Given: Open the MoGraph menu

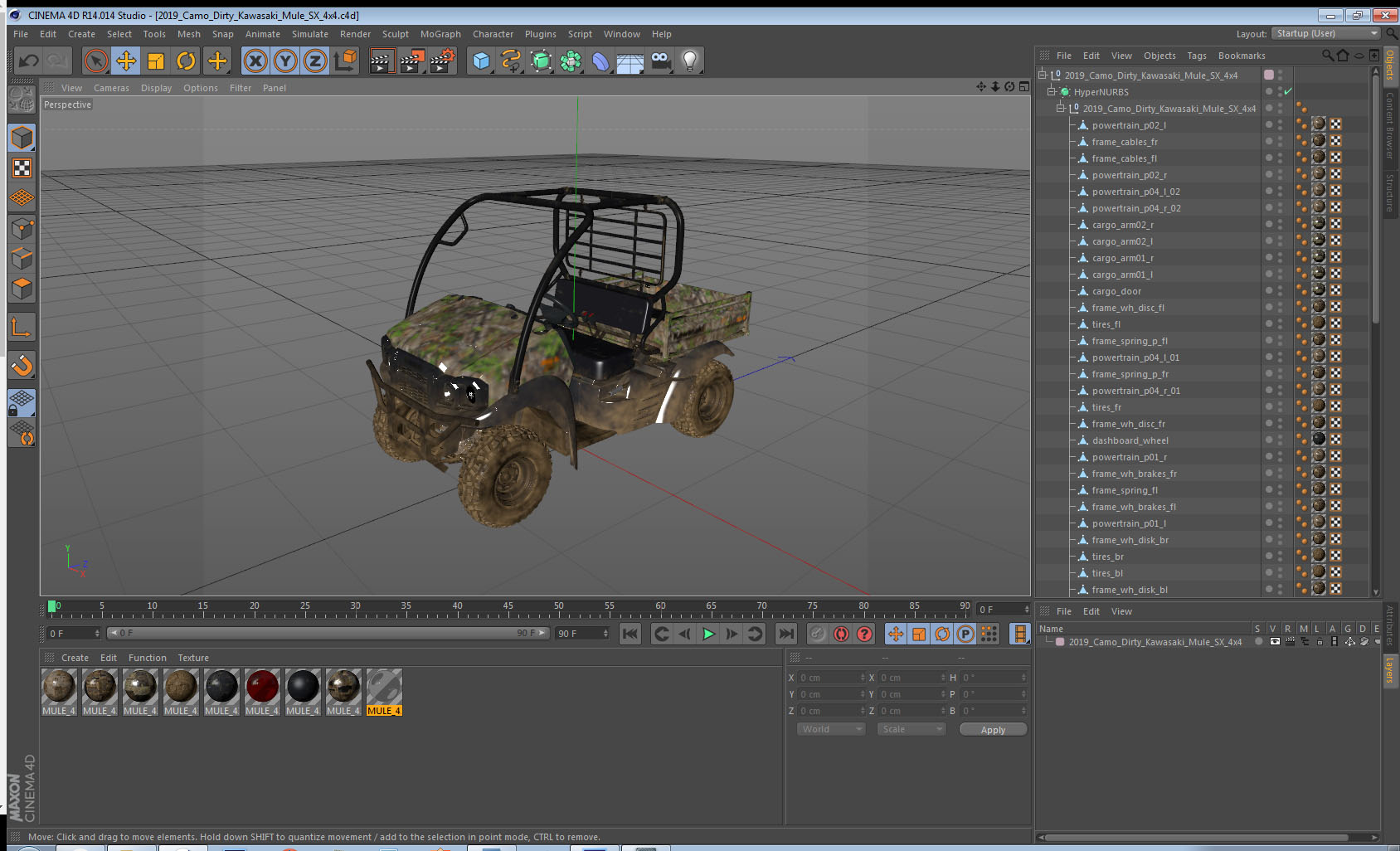Looking at the screenshot, I should [x=440, y=34].
